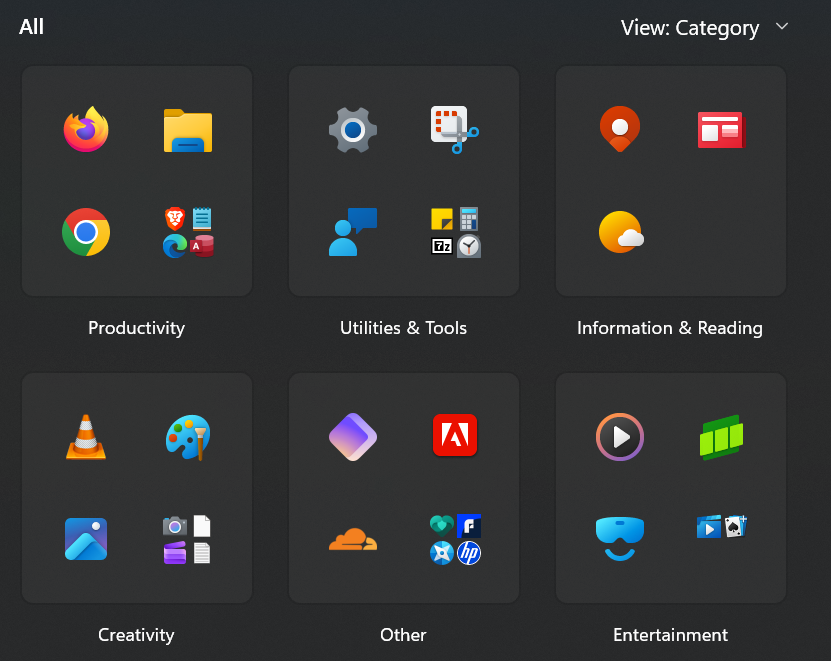Open the purple diamond app in Other

353,437
